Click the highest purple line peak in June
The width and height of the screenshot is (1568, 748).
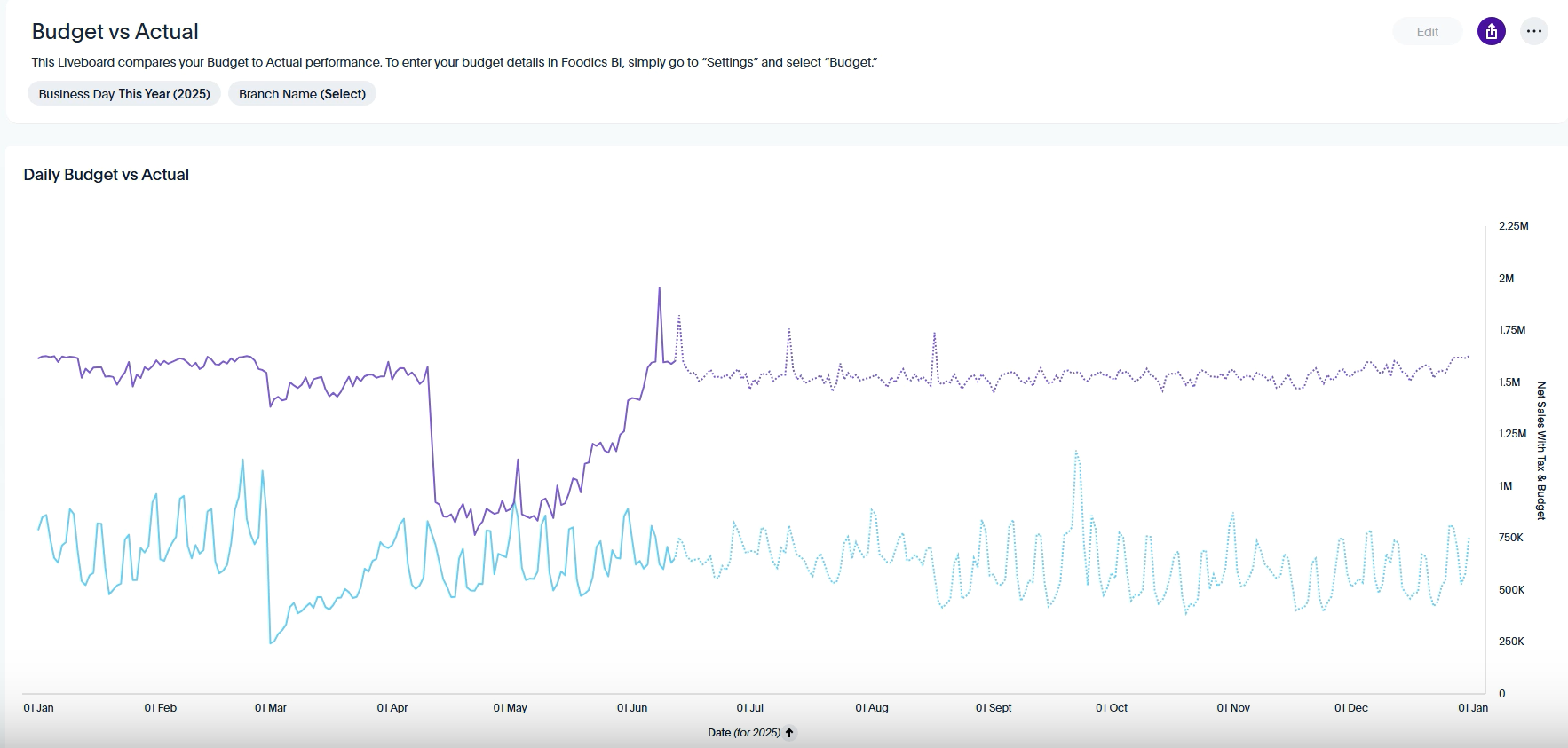659,288
